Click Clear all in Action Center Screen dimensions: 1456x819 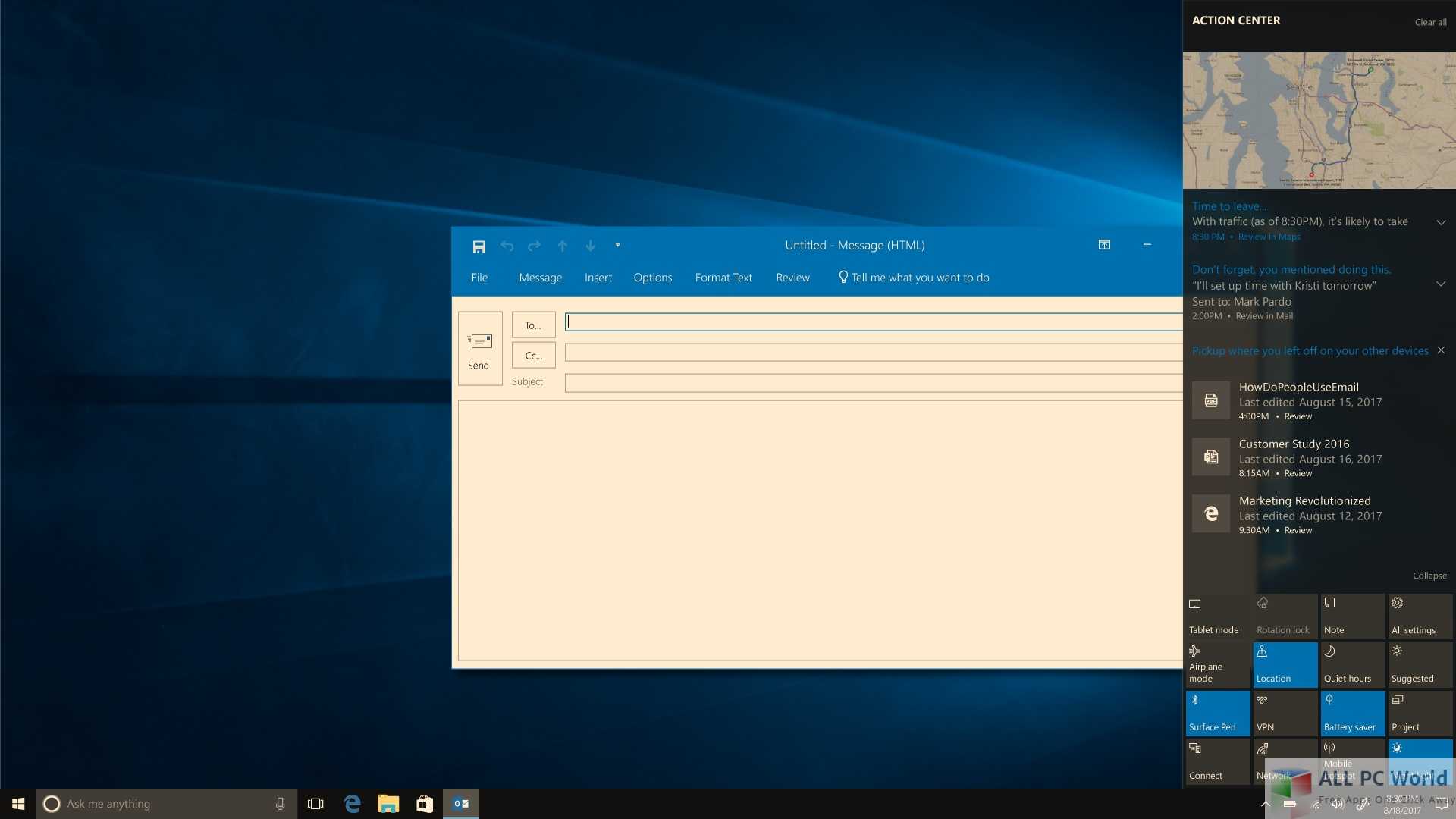tap(1430, 22)
